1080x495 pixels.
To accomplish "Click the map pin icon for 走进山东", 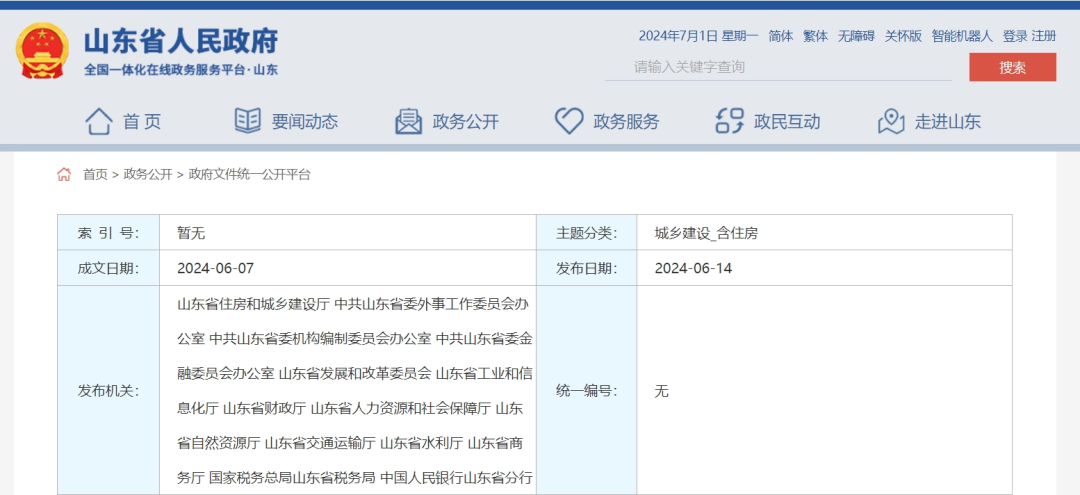I will [x=891, y=121].
